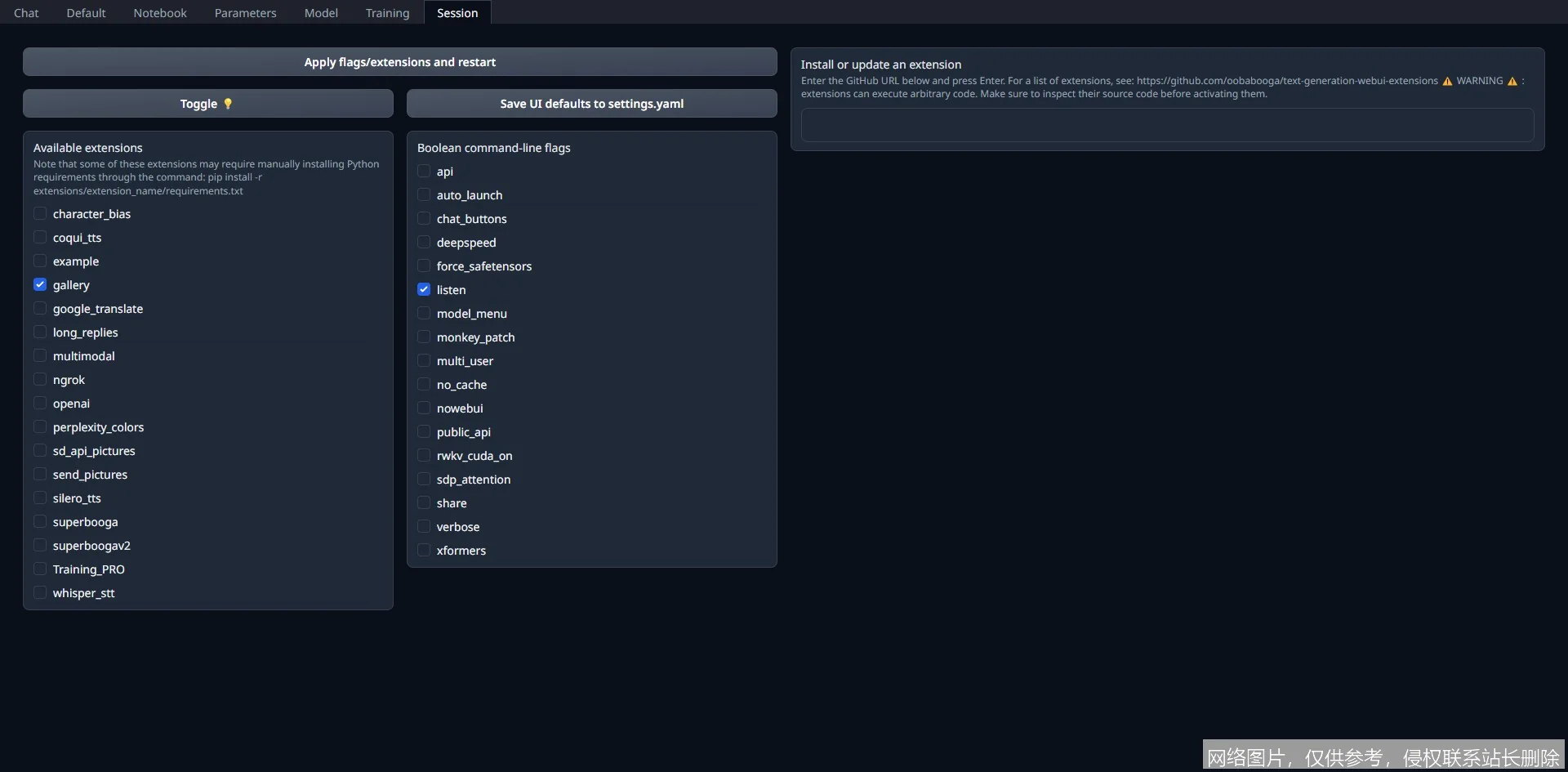Open the Training tab
The height and width of the screenshot is (772, 1568).
387,13
